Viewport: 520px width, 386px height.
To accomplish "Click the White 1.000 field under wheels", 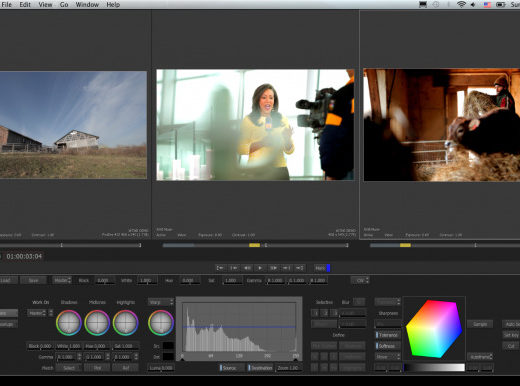I will click(x=68, y=346).
